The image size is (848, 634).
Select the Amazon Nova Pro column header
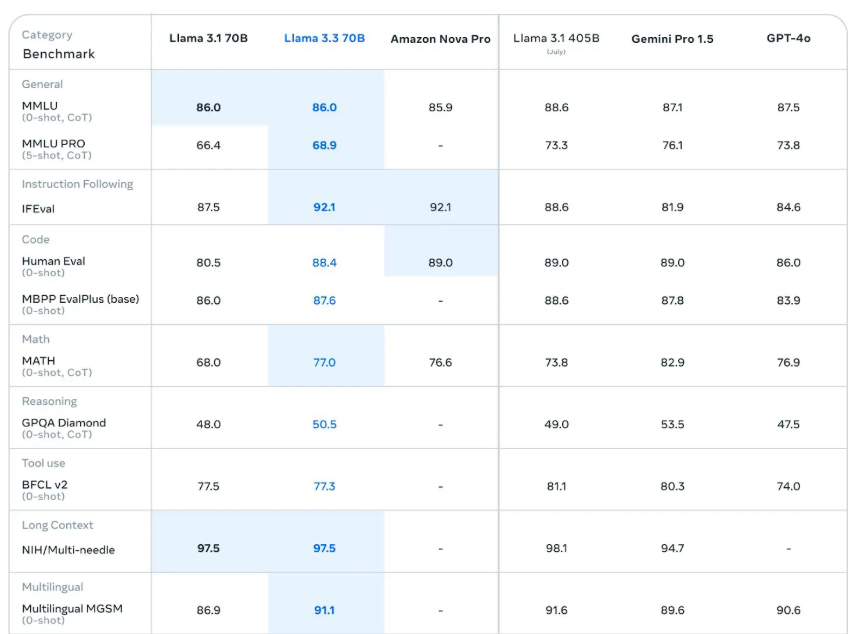coord(440,39)
